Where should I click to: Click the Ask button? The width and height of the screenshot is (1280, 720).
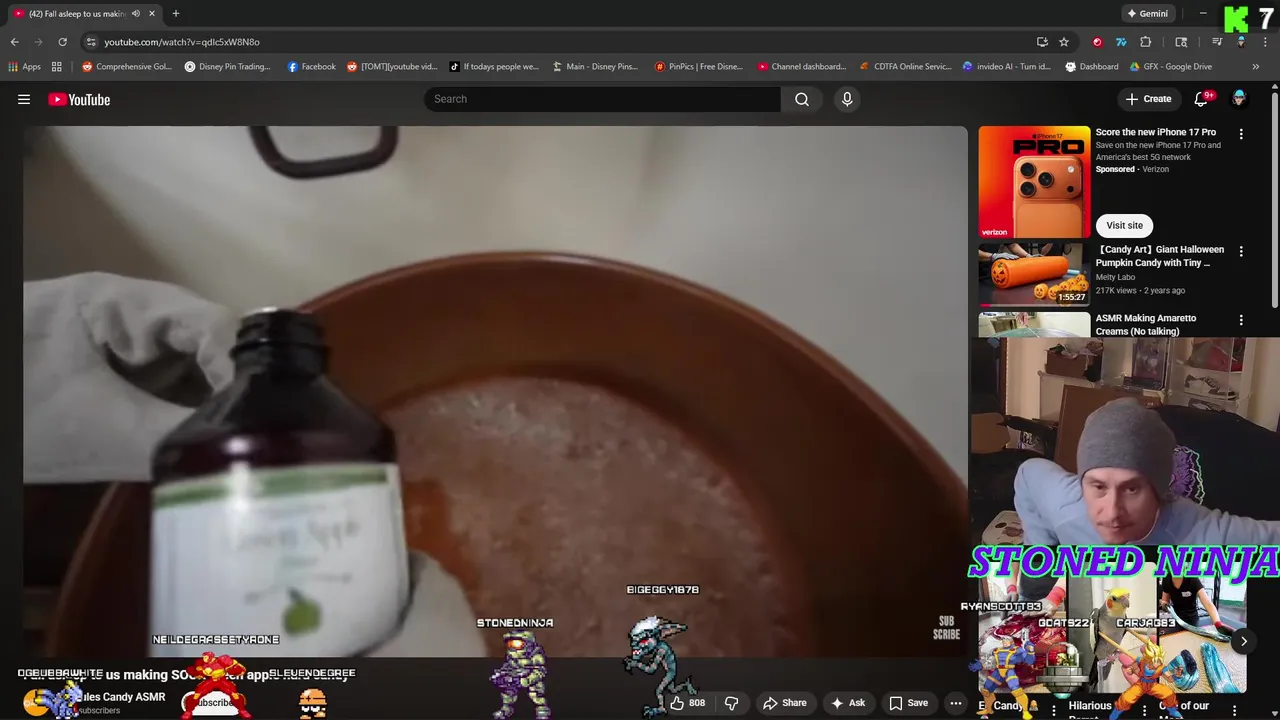[848, 703]
